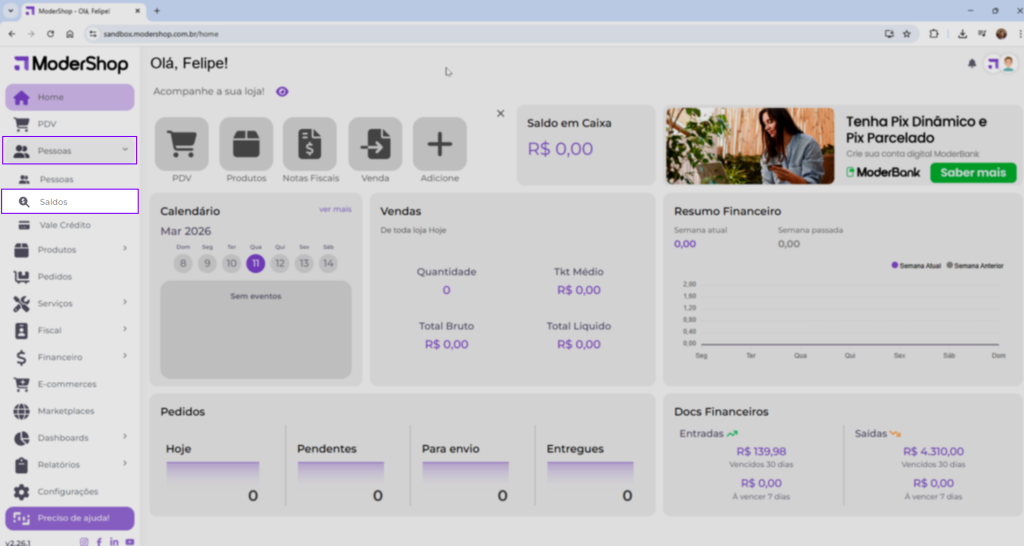
Task: Collapse the Pessoas sidebar menu
Action: [x=124, y=151]
